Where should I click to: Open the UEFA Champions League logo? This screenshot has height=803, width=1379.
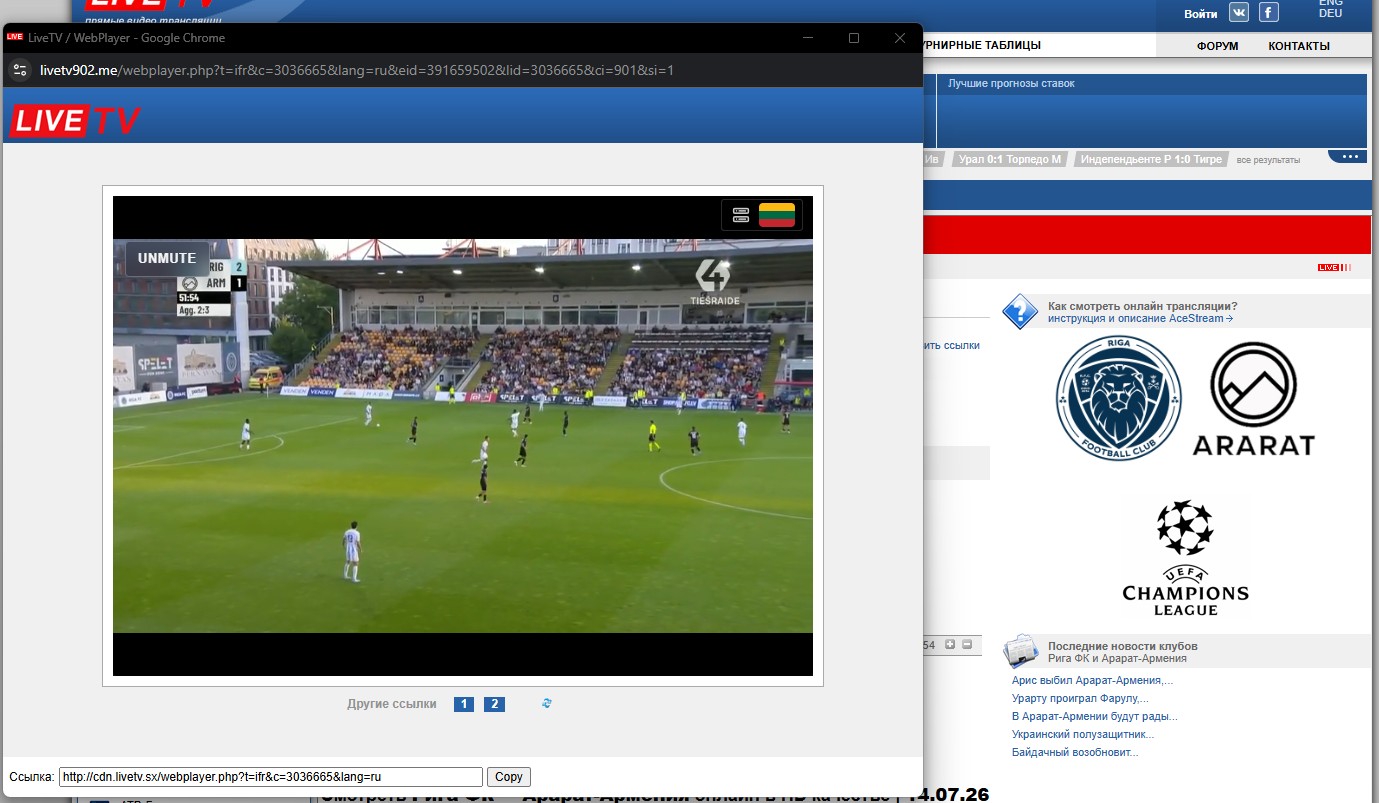click(x=1186, y=558)
